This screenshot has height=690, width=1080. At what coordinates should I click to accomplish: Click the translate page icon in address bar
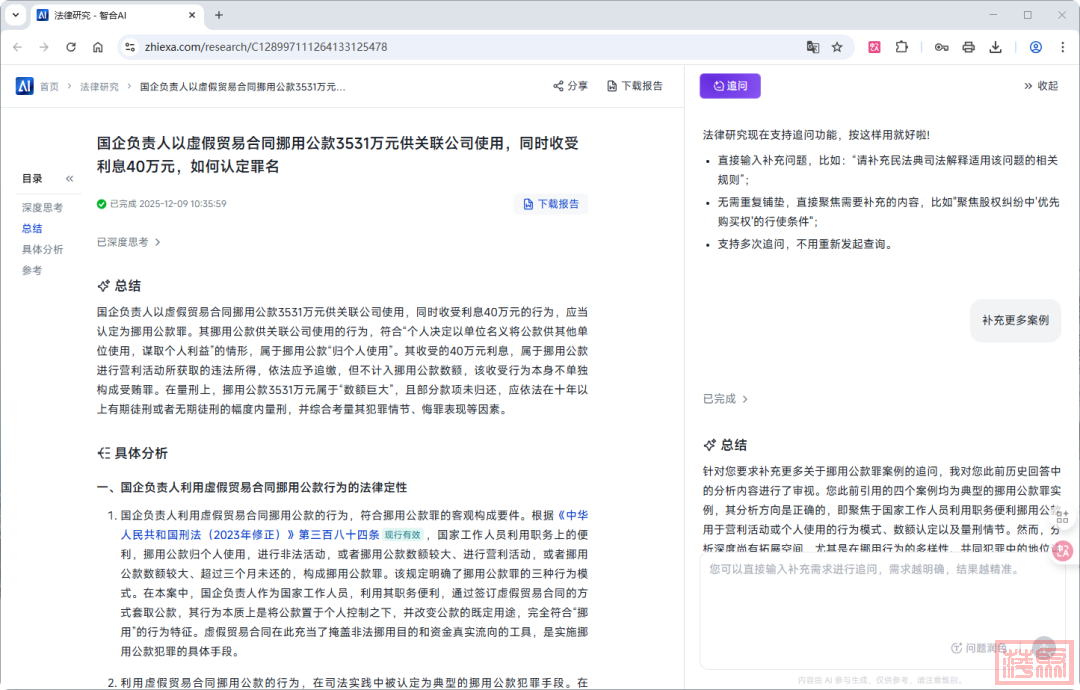click(813, 47)
